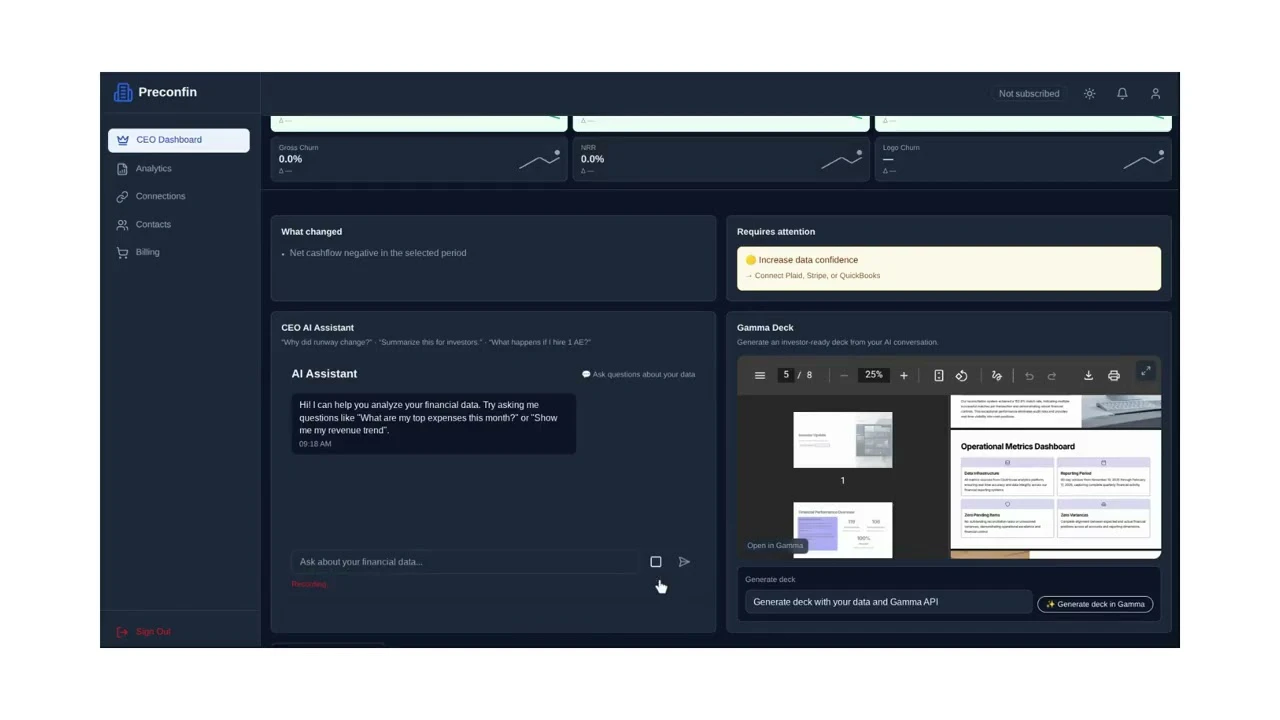
Task: Download the deck PDF
Action: click(1088, 375)
